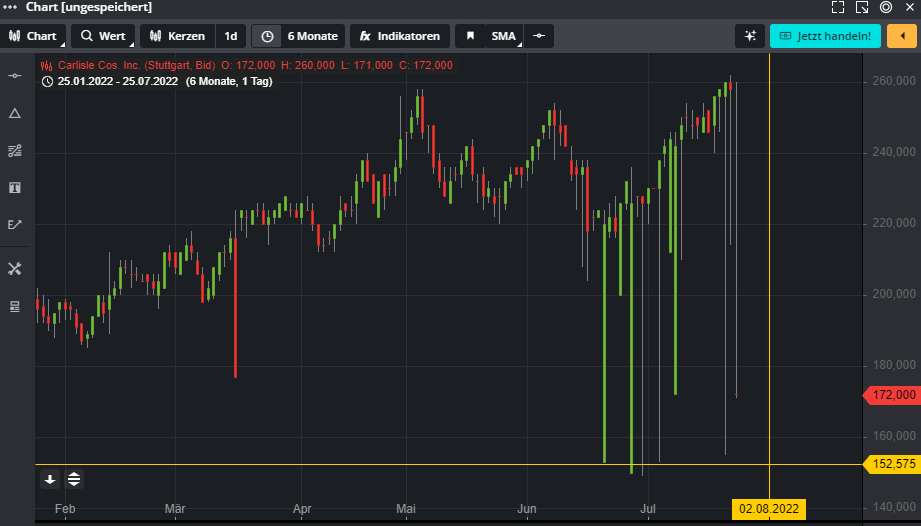This screenshot has height=526, width=921.
Task: Open the Chart dropdown menu
Action: point(33,36)
